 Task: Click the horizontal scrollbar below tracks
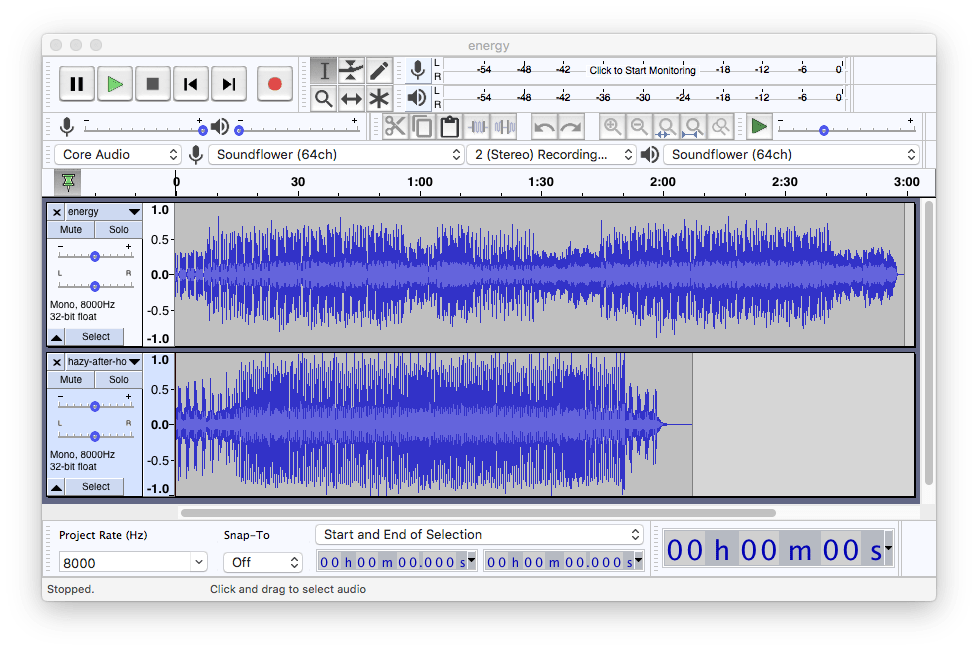click(478, 513)
